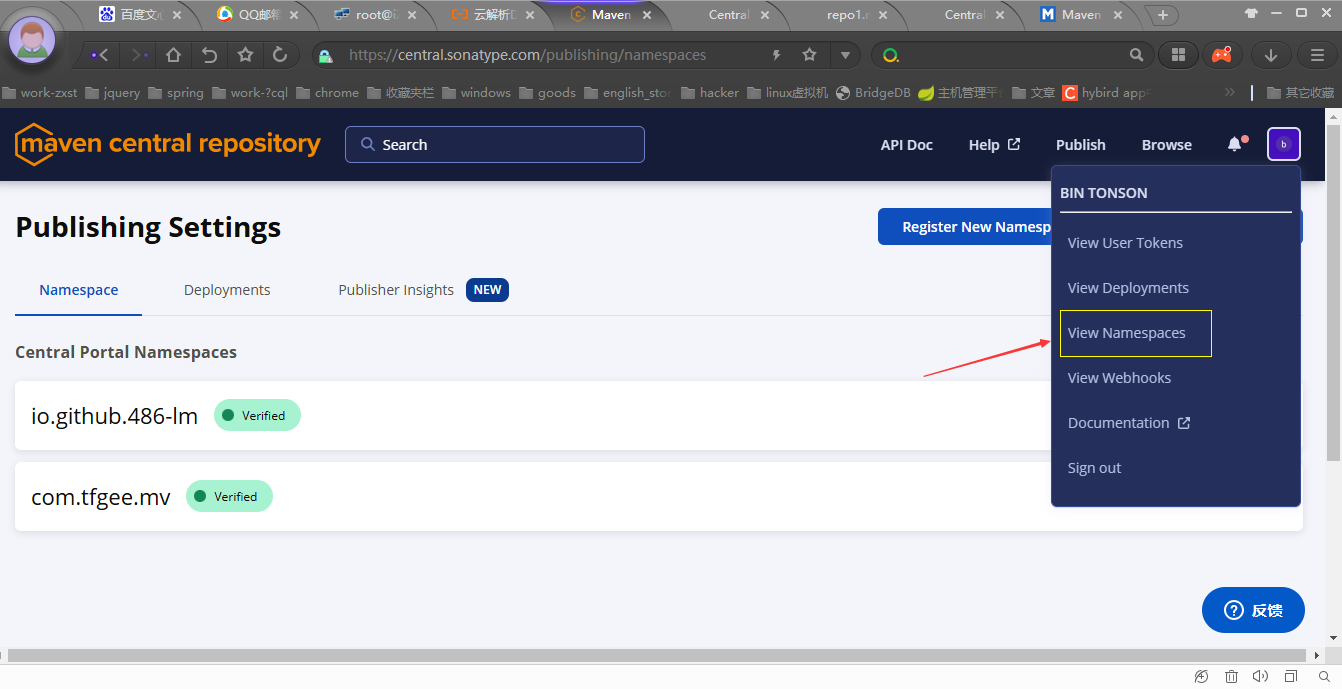Screen dimensions: 1342x689
Task: Open the browser hamburger menu
Action: click(1318, 55)
